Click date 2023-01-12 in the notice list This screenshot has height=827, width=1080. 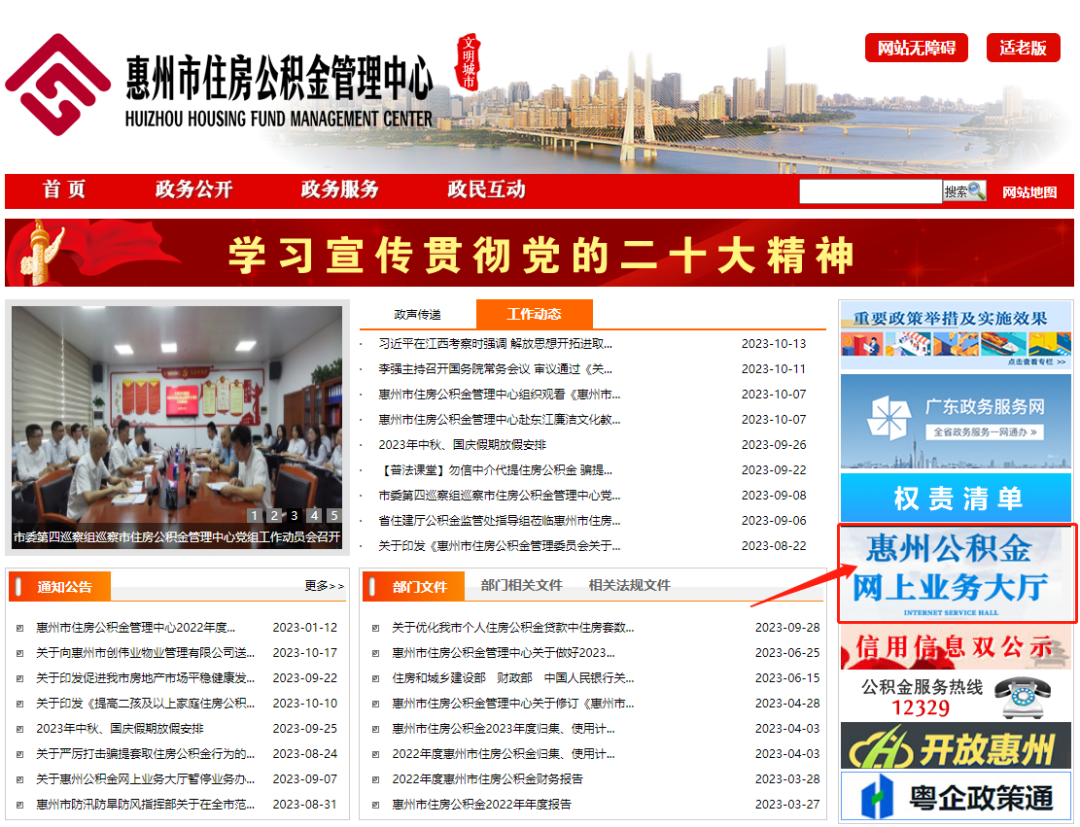tap(305, 627)
